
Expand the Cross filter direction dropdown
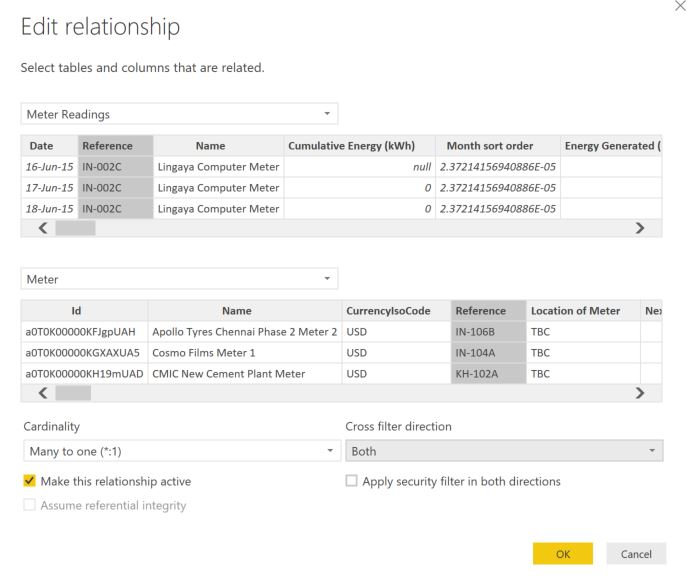(504, 451)
